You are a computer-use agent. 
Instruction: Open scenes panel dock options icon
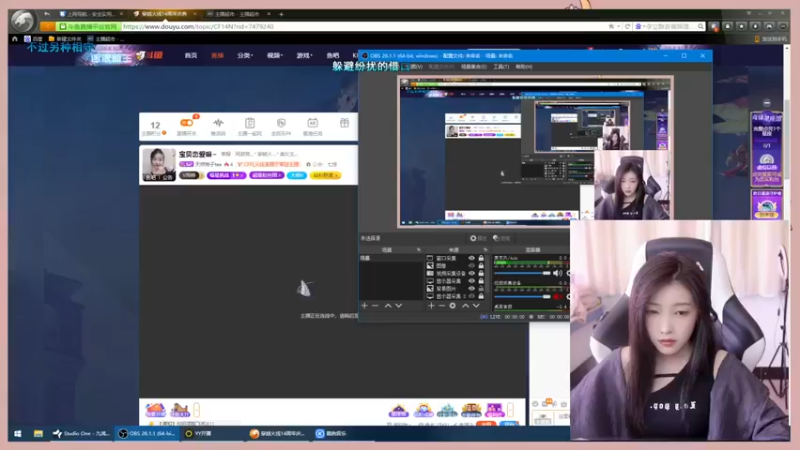click(x=419, y=250)
